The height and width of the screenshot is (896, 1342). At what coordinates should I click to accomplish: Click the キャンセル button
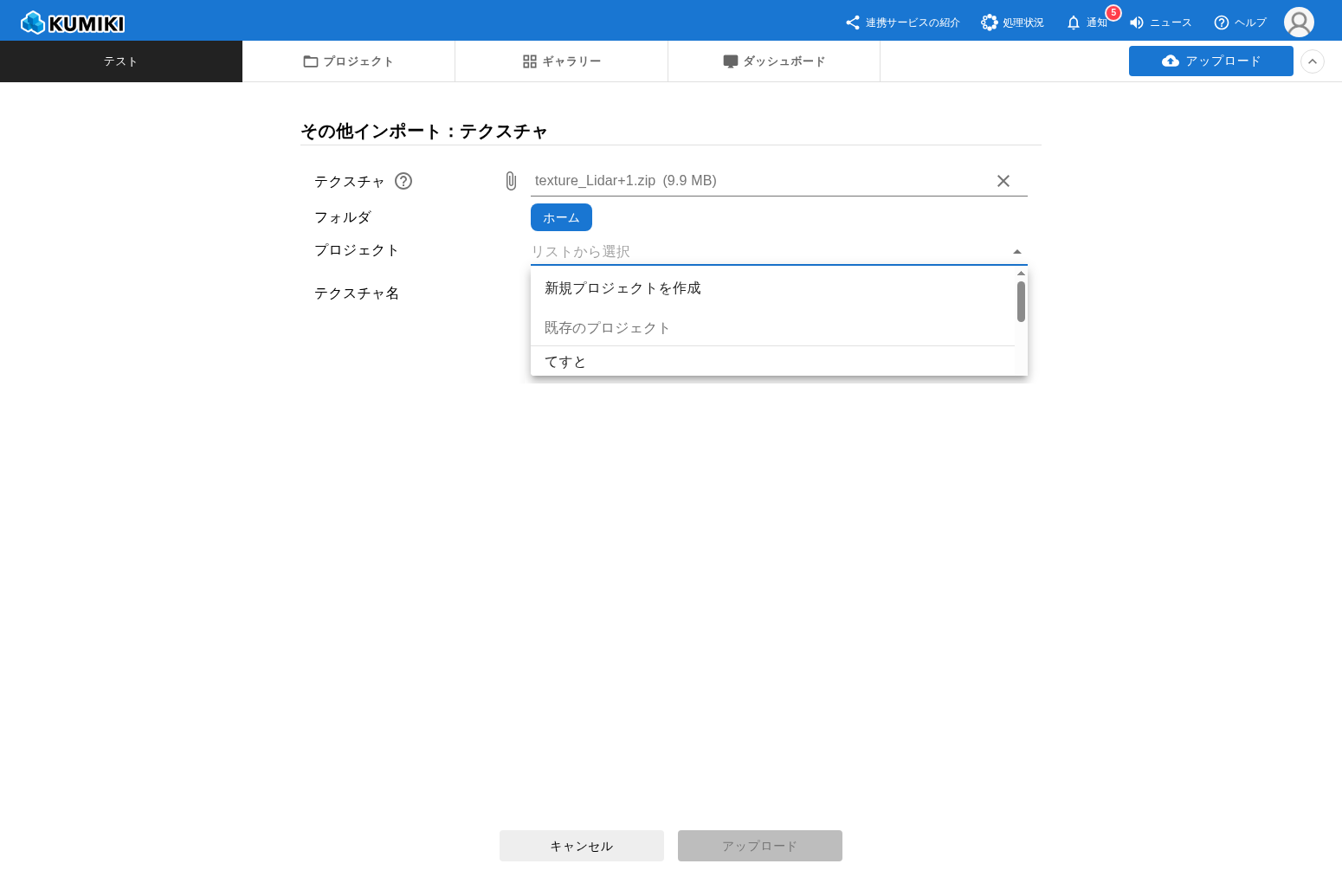pyautogui.click(x=582, y=846)
